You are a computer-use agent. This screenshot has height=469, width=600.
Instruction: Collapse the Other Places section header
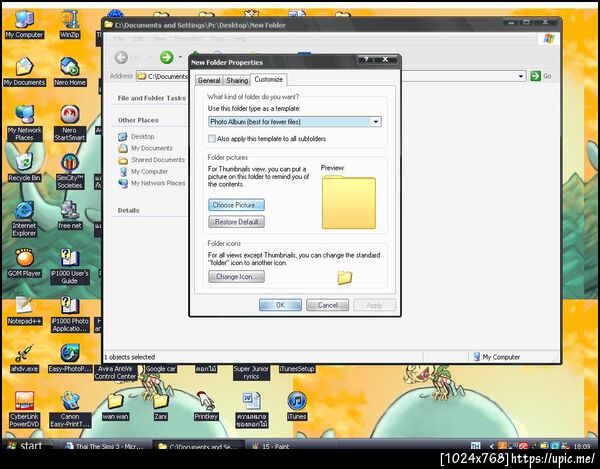tap(138, 120)
